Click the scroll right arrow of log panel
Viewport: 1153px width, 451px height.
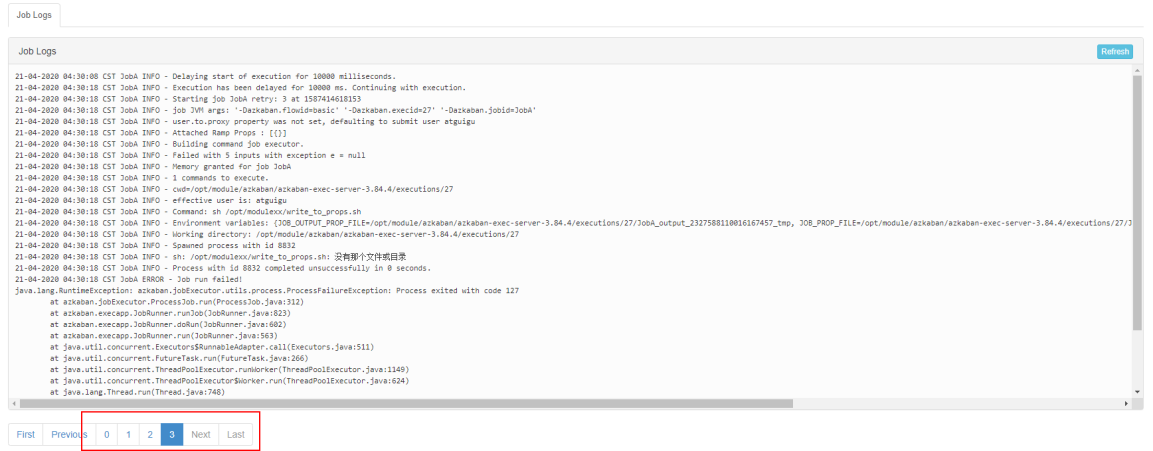point(1127,403)
